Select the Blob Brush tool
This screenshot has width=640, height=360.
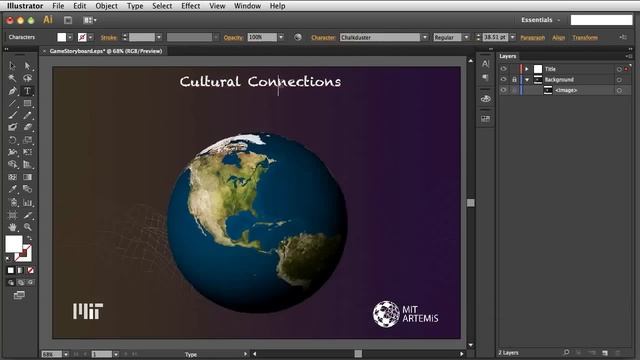click(x=12, y=127)
